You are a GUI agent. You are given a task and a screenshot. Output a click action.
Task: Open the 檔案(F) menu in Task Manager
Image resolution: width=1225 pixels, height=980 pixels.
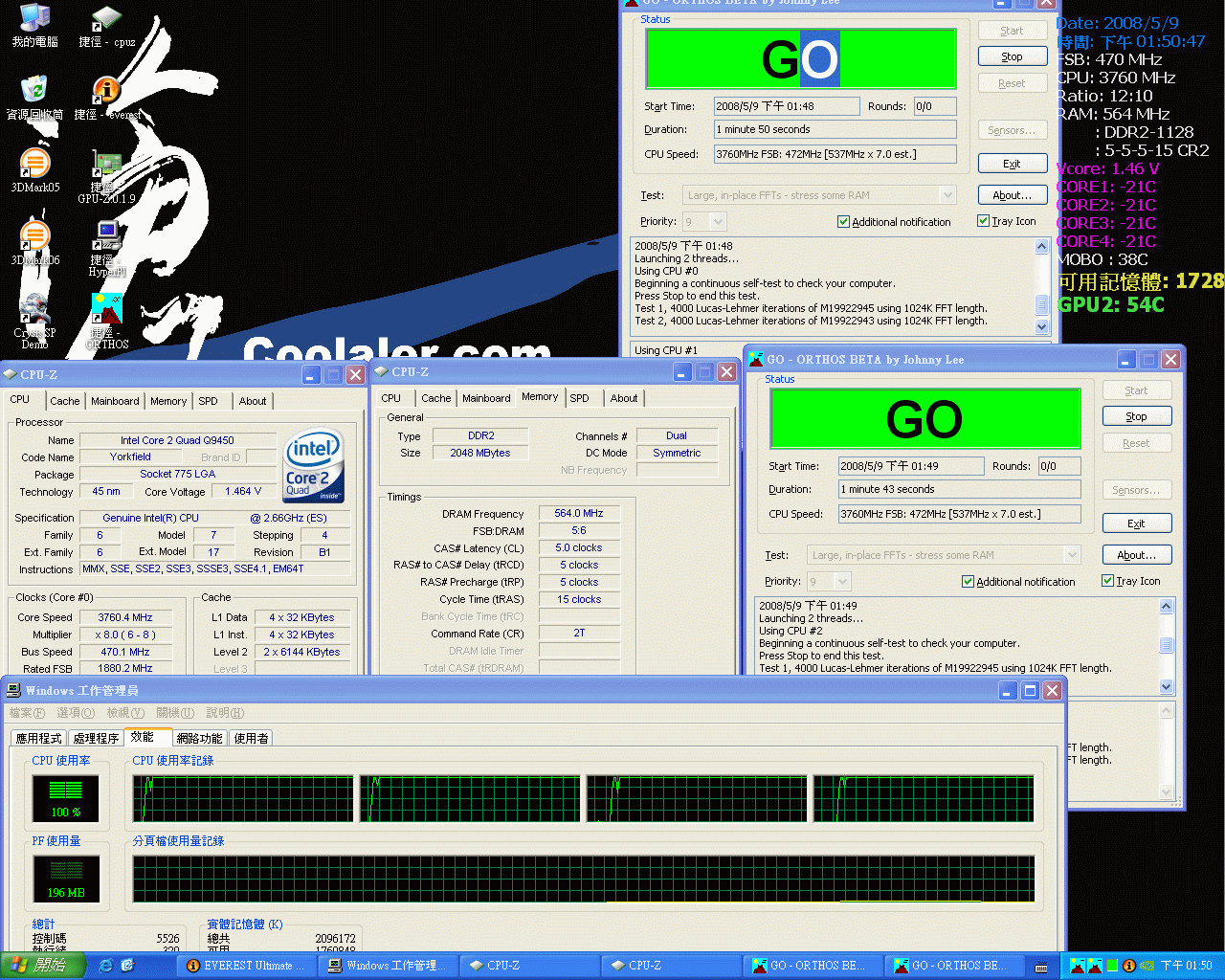click(x=27, y=713)
